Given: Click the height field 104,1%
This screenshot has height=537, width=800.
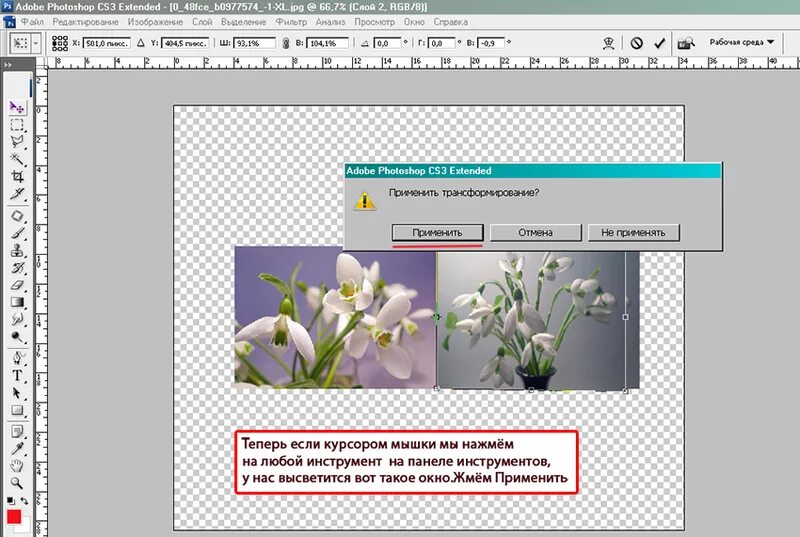Looking at the screenshot, I should click(x=328, y=43).
